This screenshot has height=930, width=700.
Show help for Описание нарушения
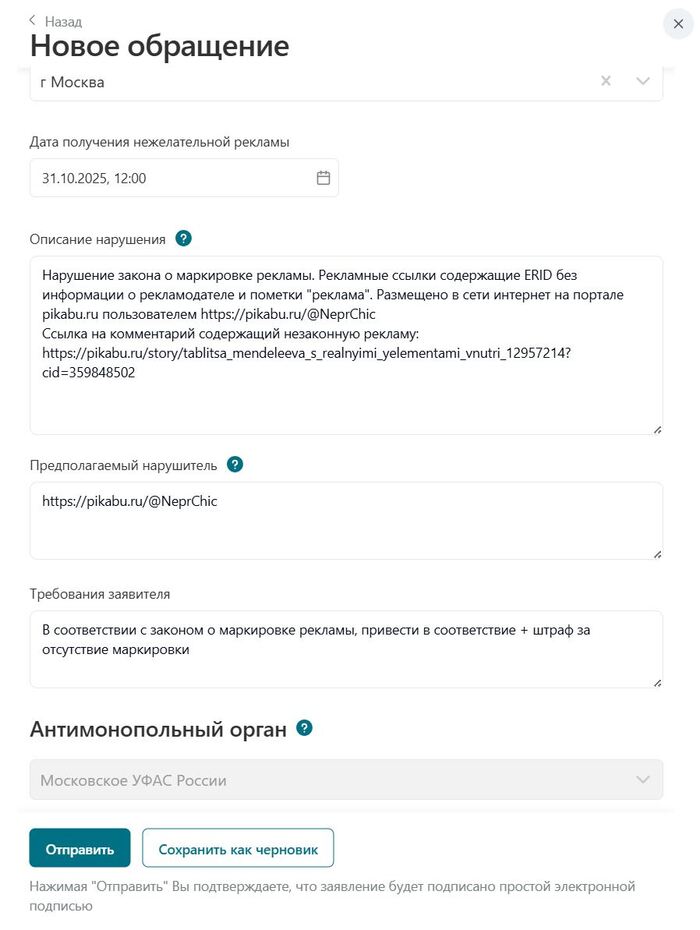[x=183, y=239]
